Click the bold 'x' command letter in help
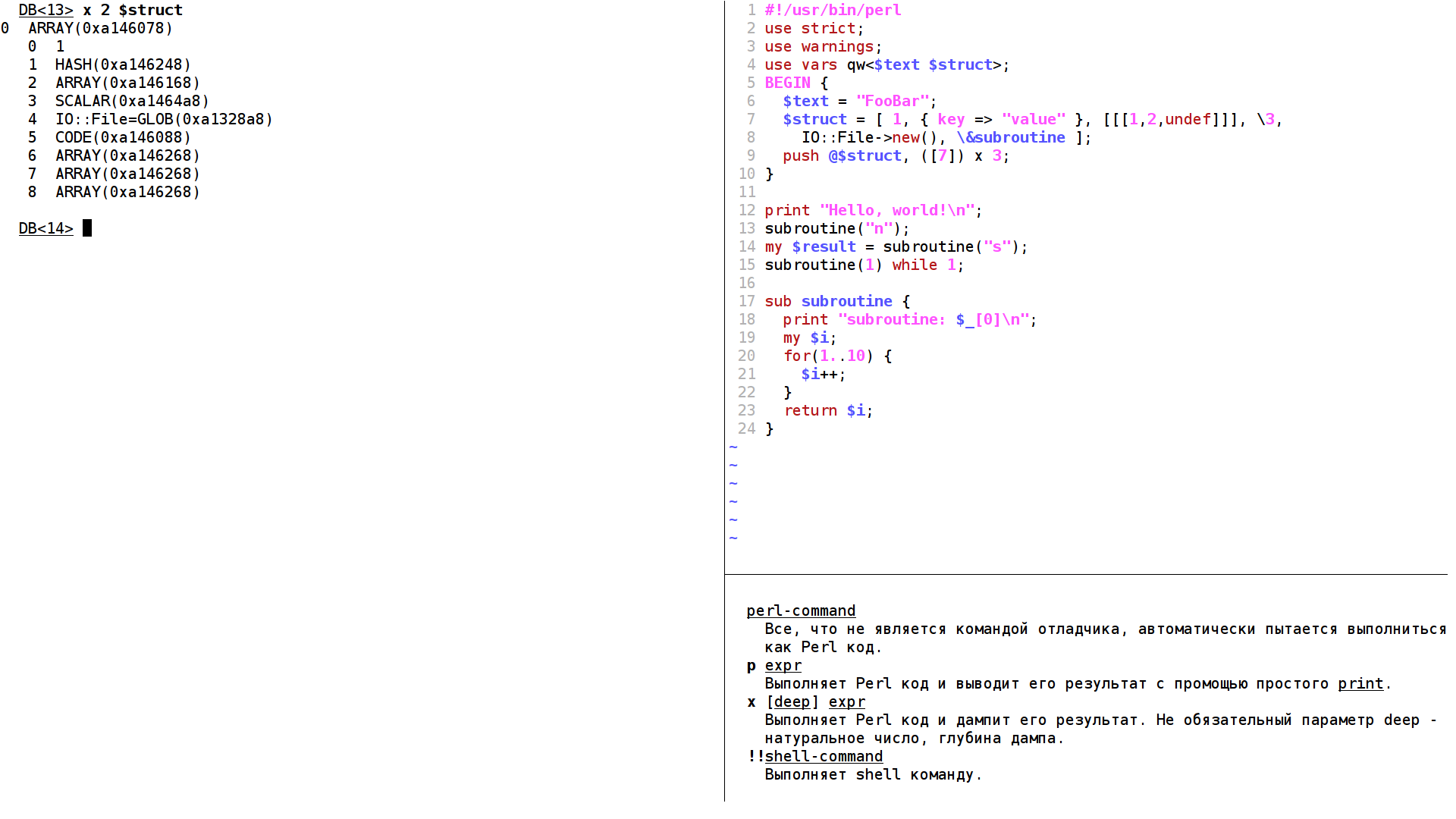 point(751,701)
